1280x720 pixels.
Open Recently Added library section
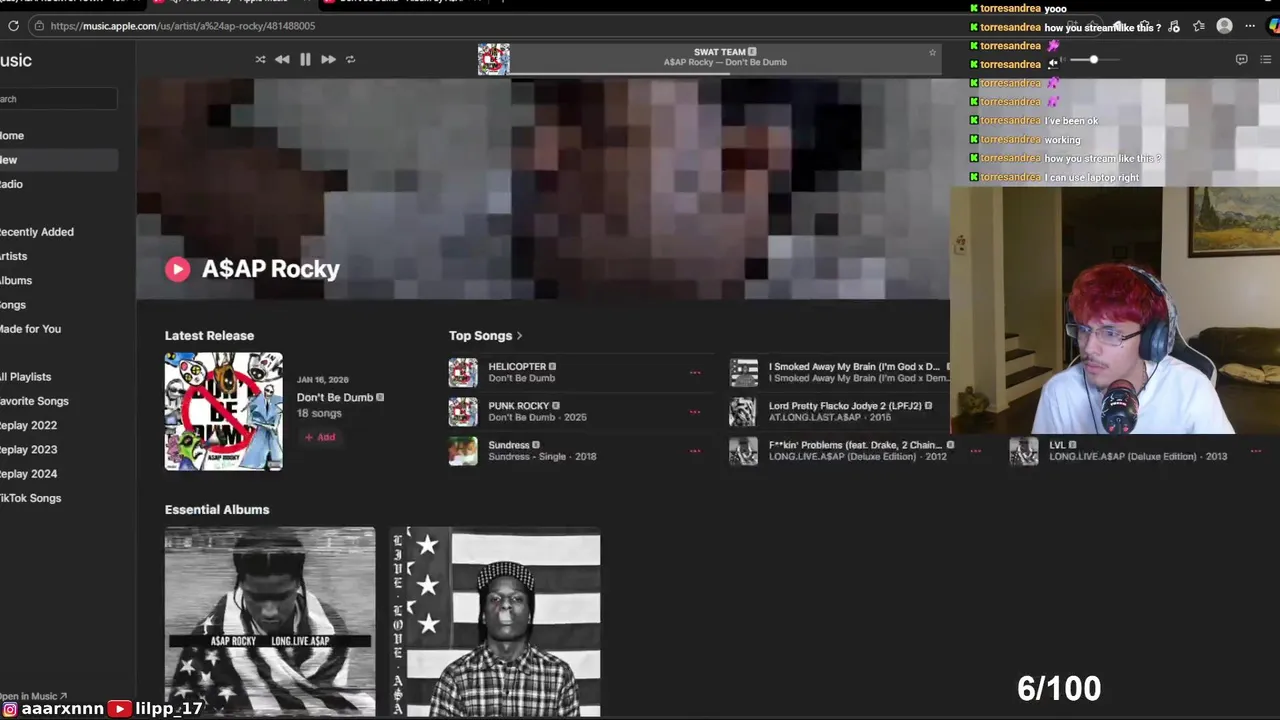point(37,232)
